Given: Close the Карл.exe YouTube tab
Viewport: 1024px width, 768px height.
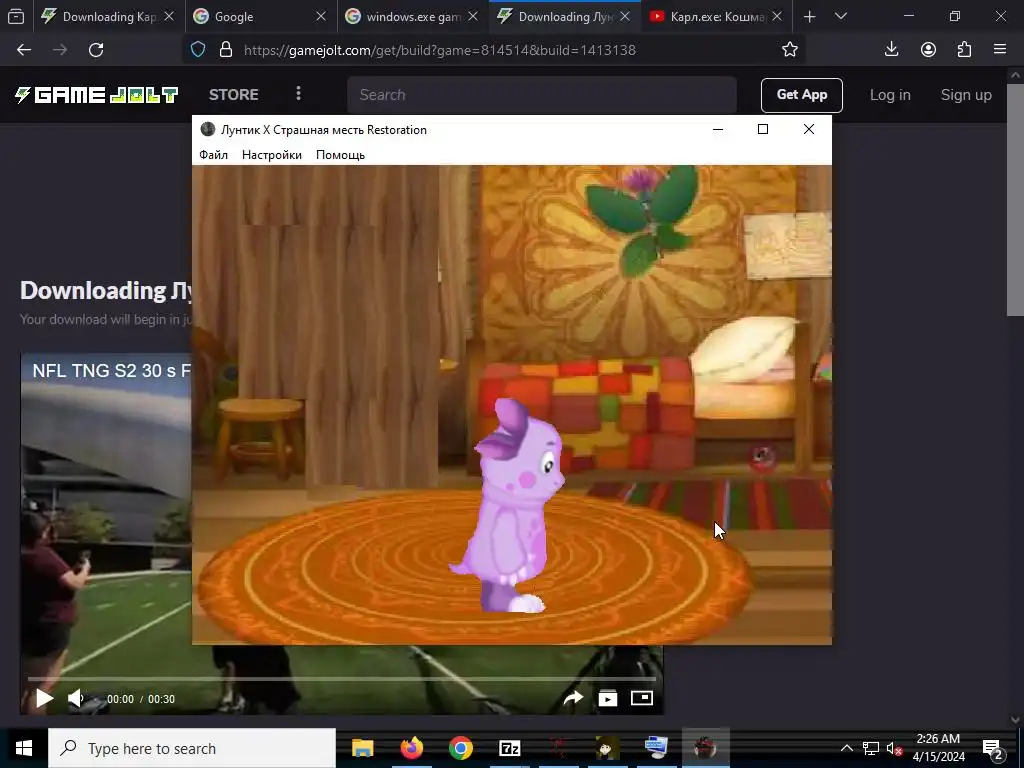Looking at the screenshot, I should (x=776, y=16).
